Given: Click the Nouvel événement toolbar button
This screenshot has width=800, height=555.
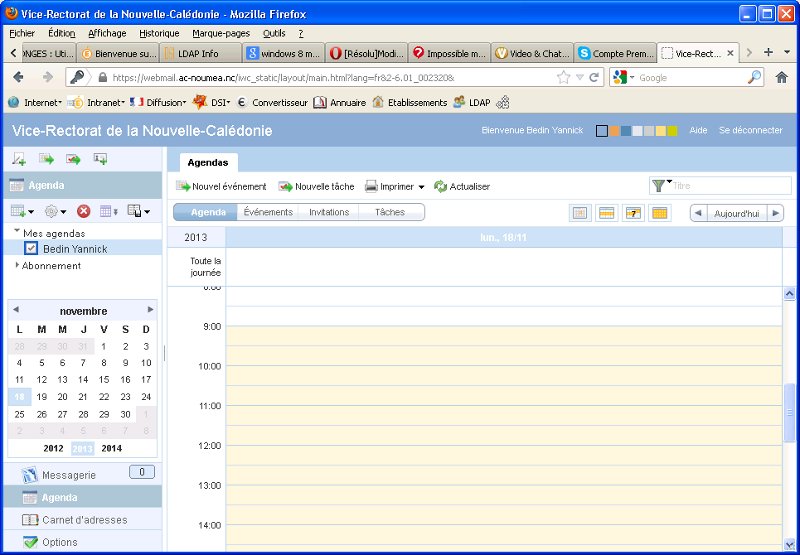Looking at the screenshot, I should pos(222,186).
